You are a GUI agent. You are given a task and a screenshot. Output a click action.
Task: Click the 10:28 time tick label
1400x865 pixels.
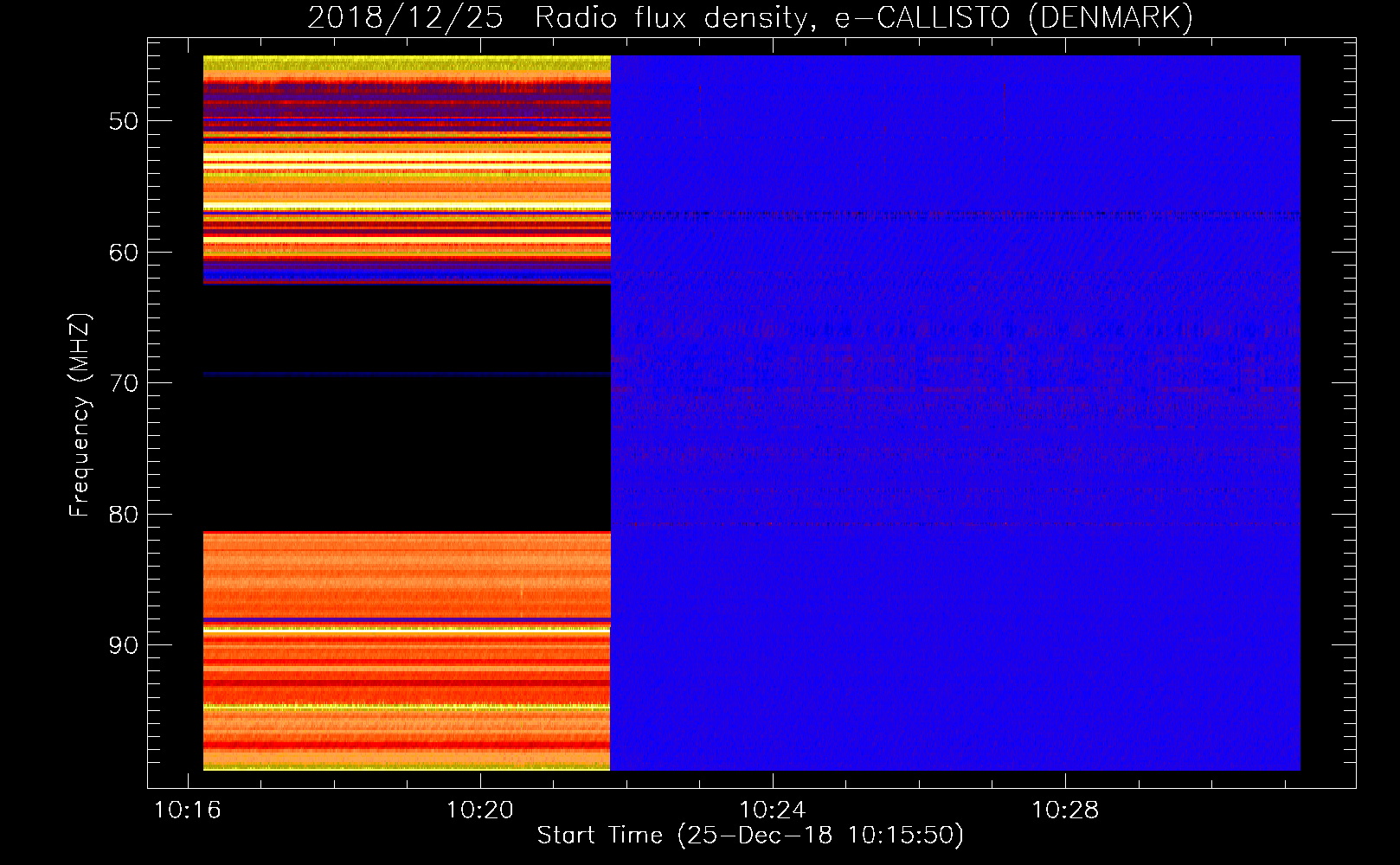coord(1065,811)
